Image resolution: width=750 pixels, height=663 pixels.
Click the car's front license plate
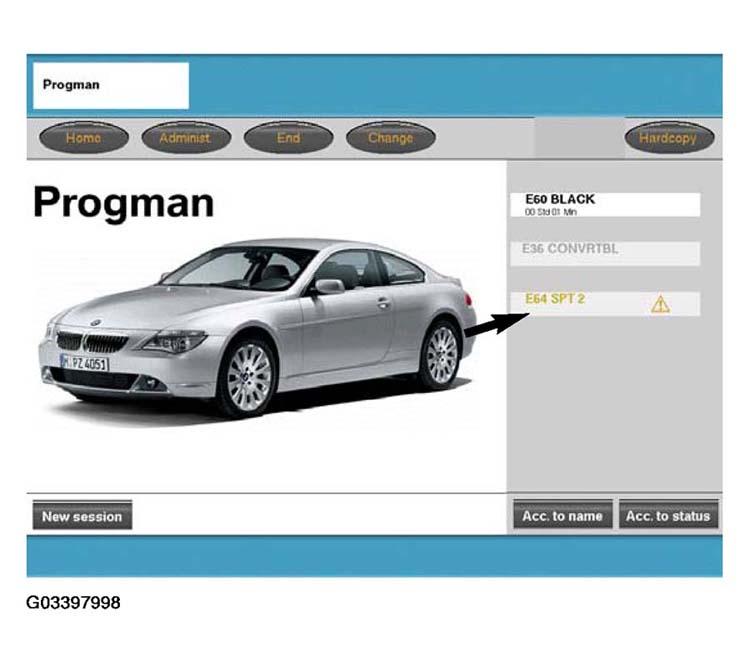click(x=85, y=362)
